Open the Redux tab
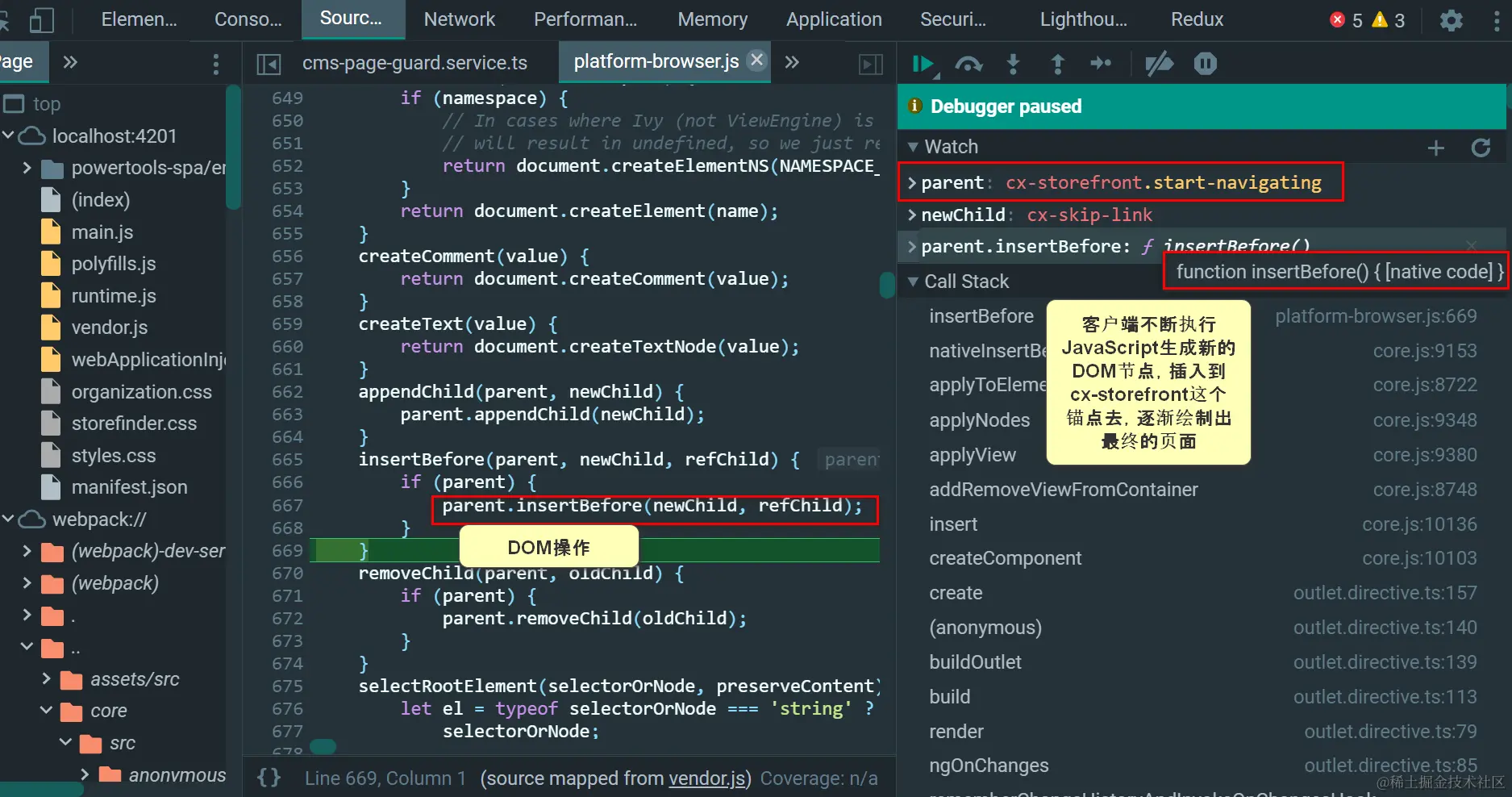The width and height of the screenshot is (1512, 797). point(1197,19)
